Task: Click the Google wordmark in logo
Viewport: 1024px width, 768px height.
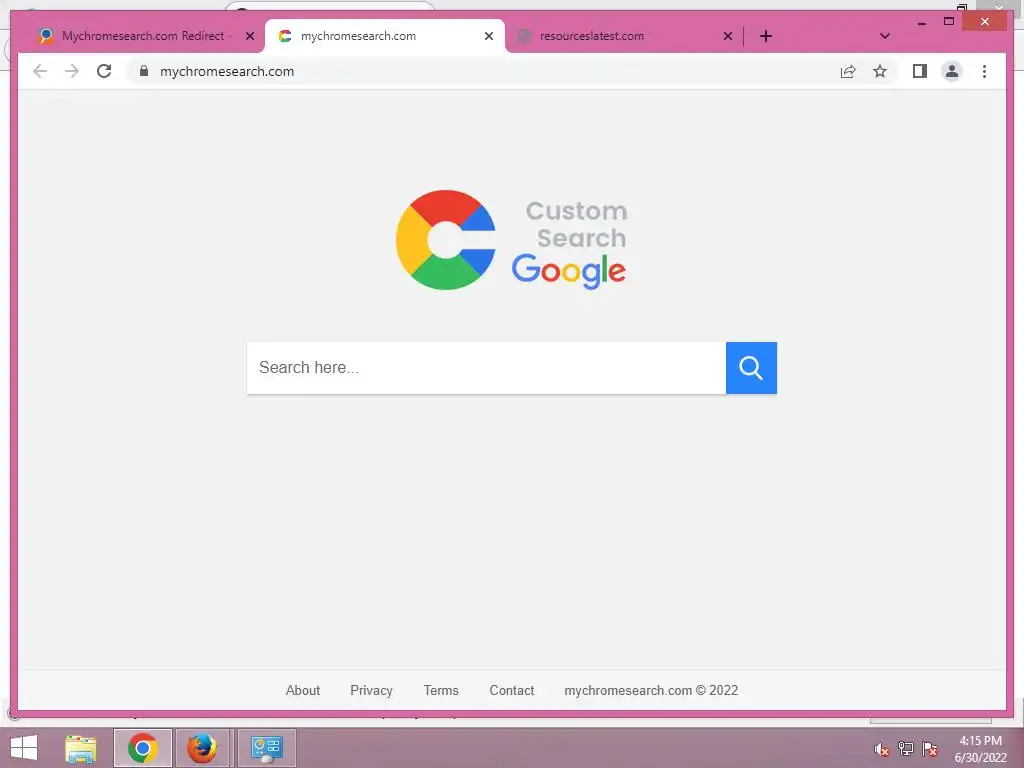Action: click(x=568, y=270)
